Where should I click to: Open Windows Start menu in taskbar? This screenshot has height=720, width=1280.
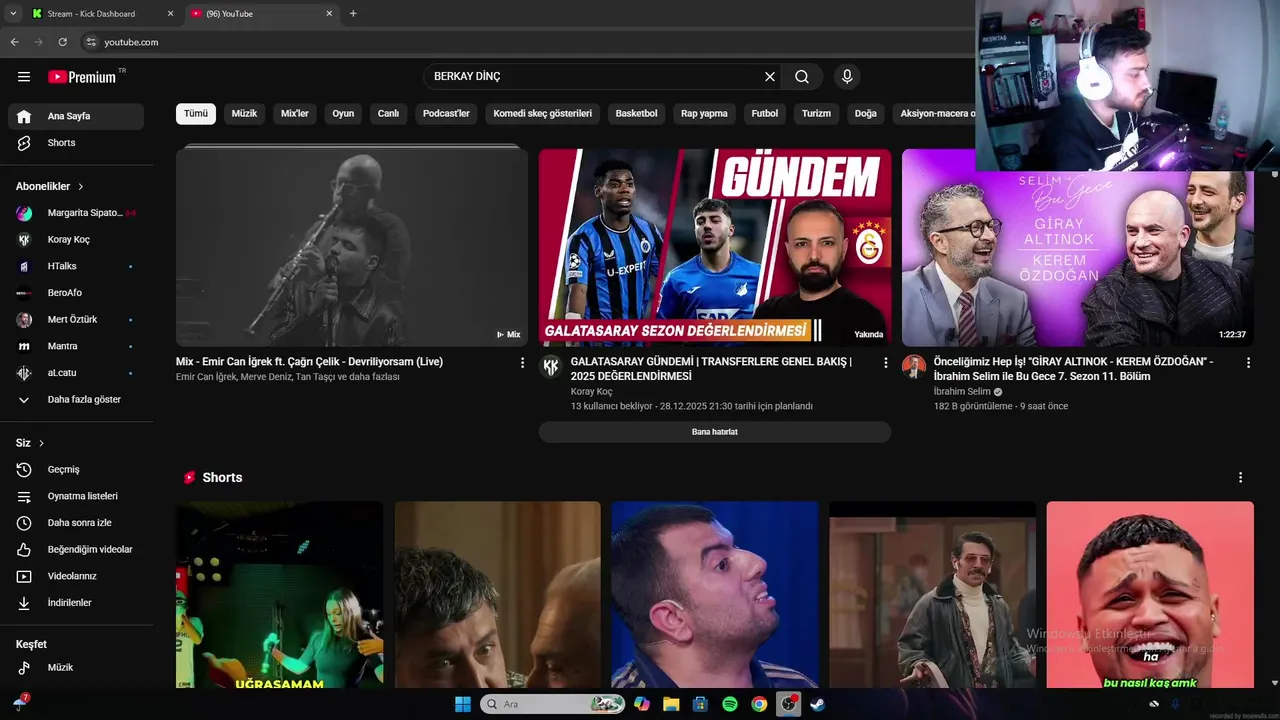click(462, 704)
